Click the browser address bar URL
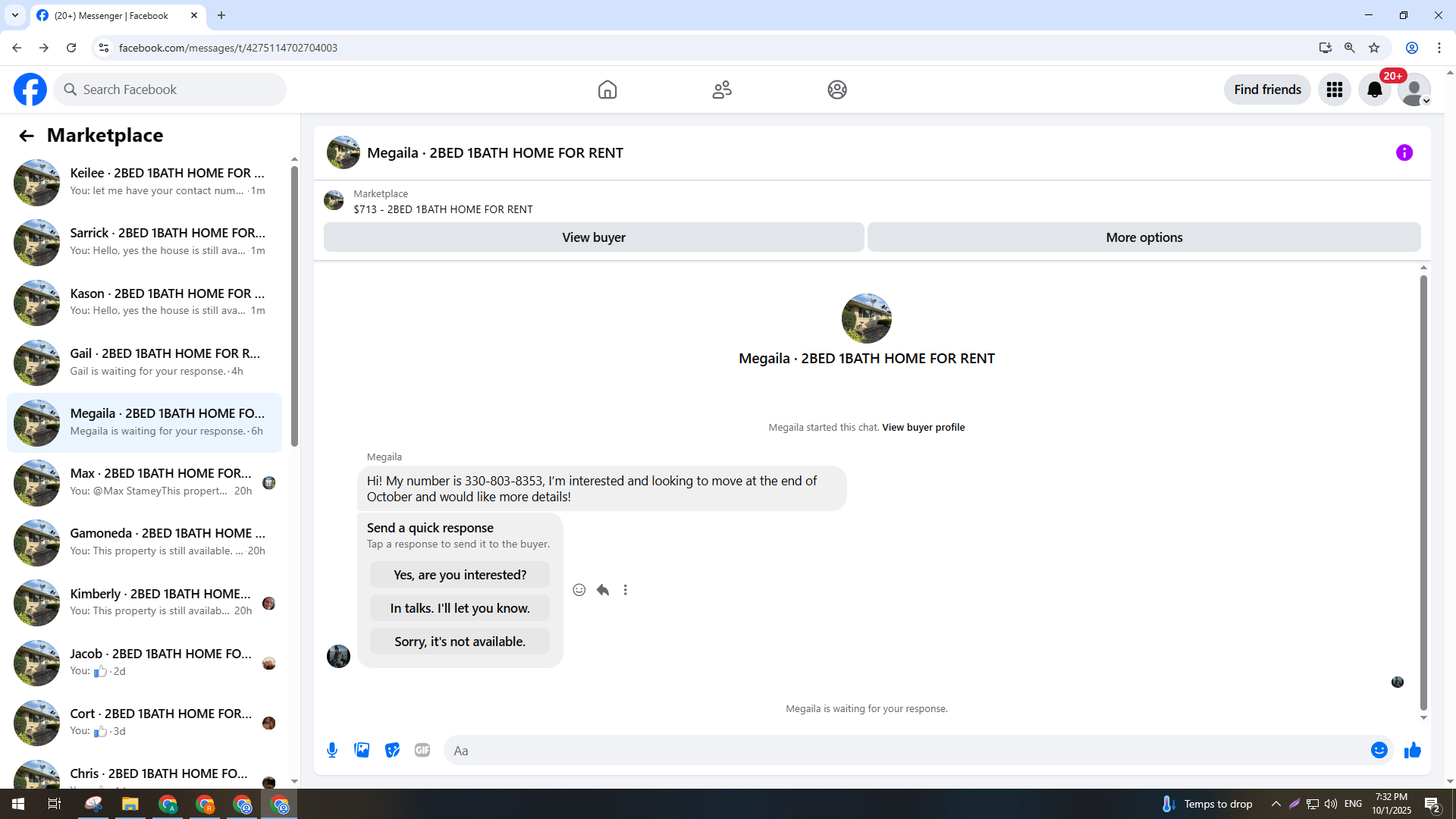 (228, 48)
